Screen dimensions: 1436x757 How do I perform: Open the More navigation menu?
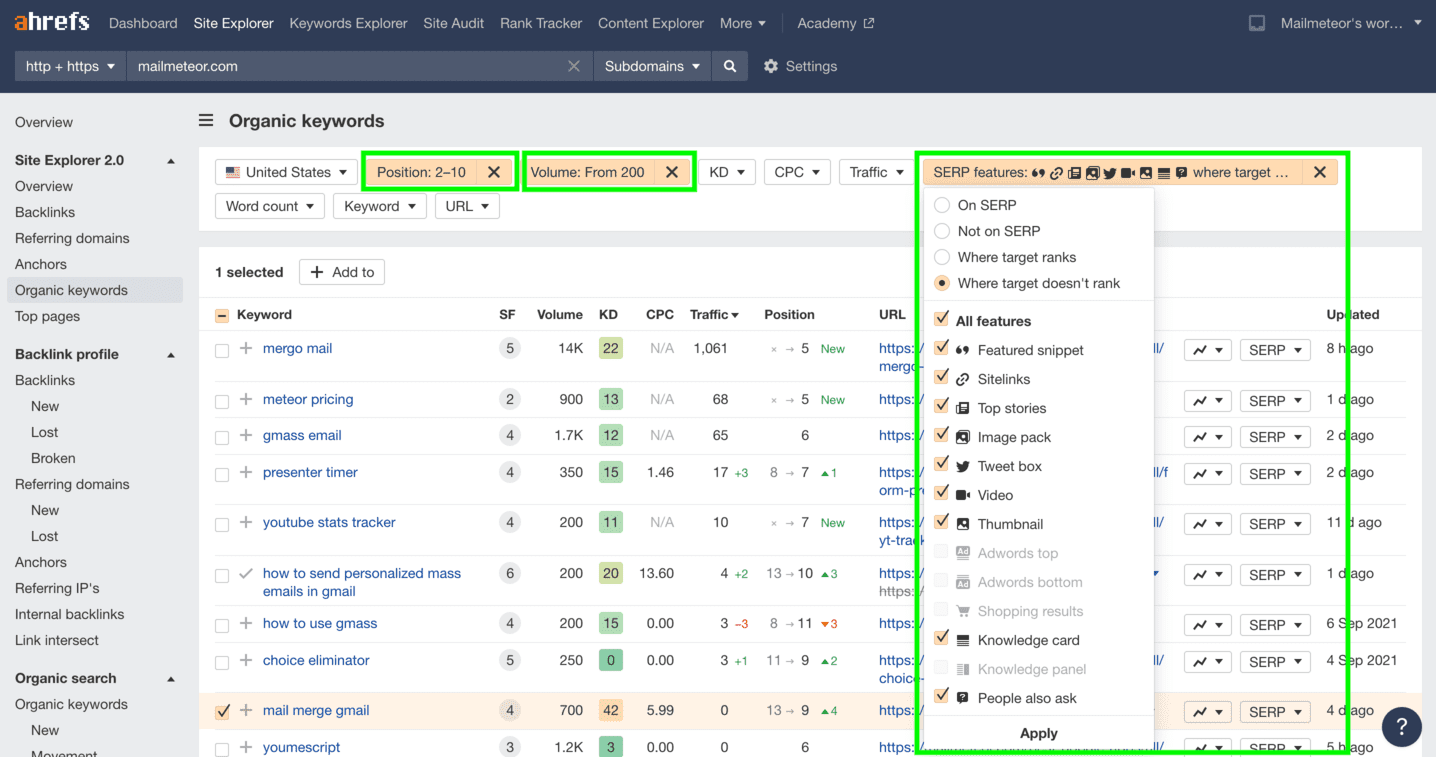tap(743, 23)
